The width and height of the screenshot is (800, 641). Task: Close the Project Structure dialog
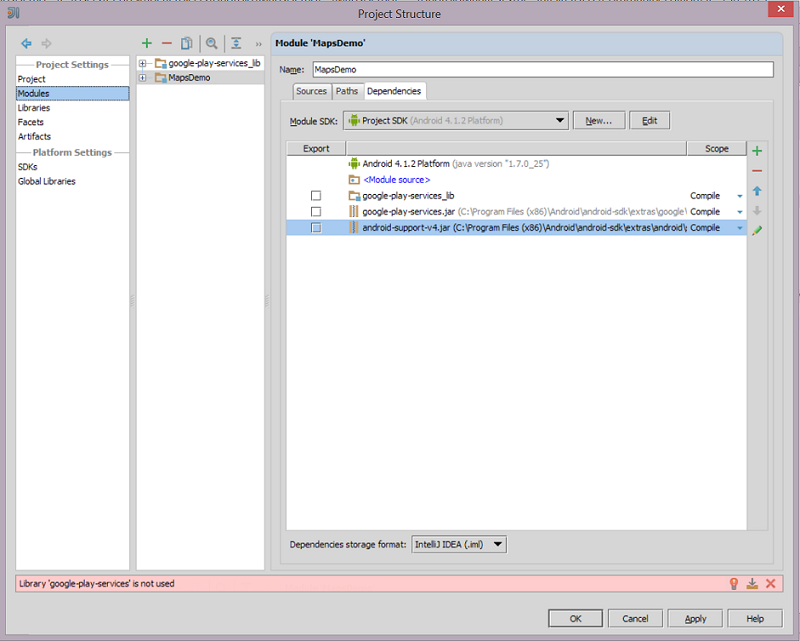781,9
